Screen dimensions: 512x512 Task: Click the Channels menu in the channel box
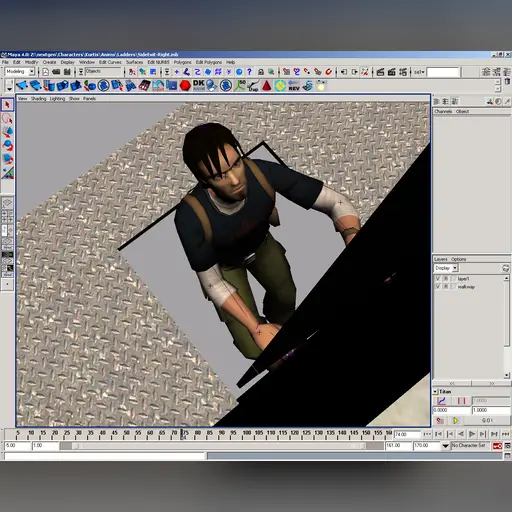click(x=443, y=111)
